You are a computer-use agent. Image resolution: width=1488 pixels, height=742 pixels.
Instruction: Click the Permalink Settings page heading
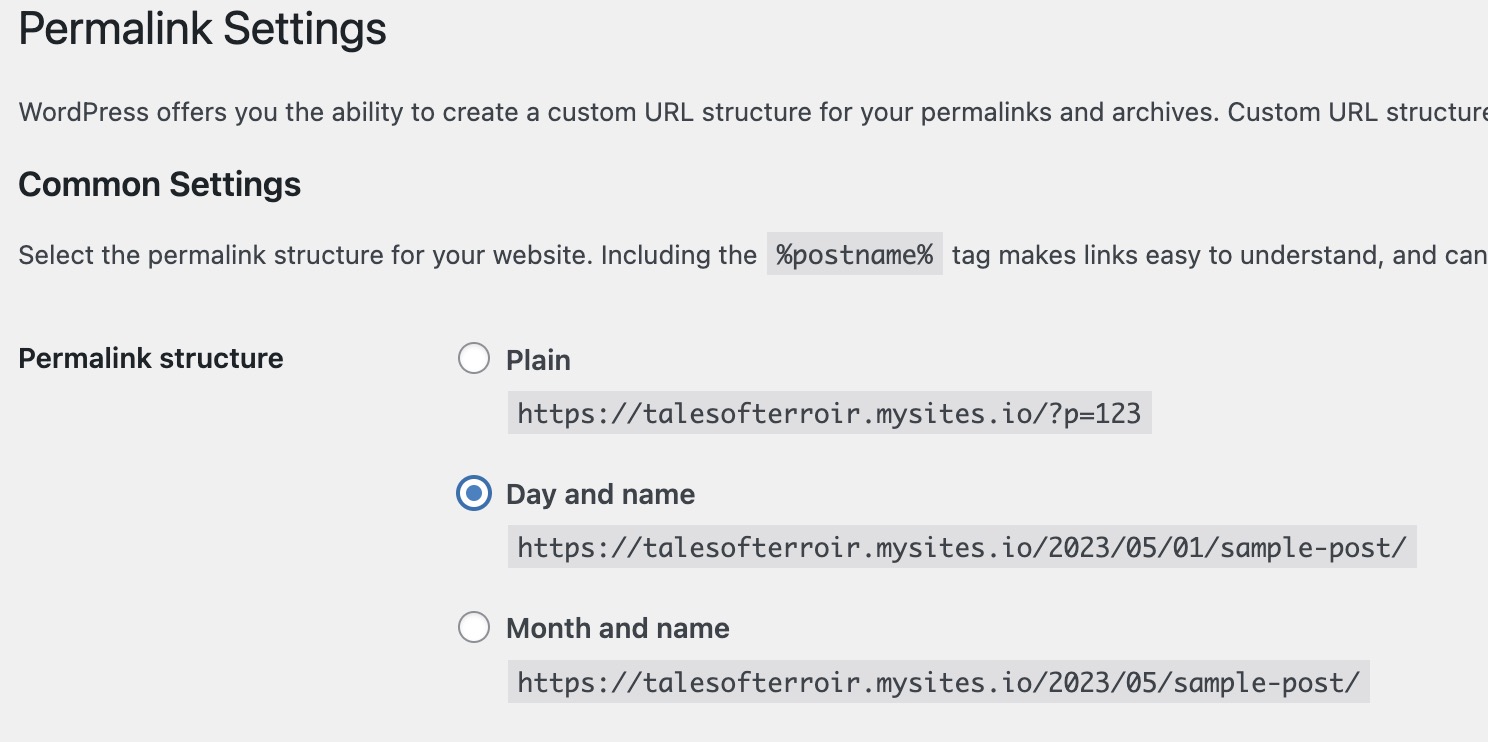(x=202, y=29)
